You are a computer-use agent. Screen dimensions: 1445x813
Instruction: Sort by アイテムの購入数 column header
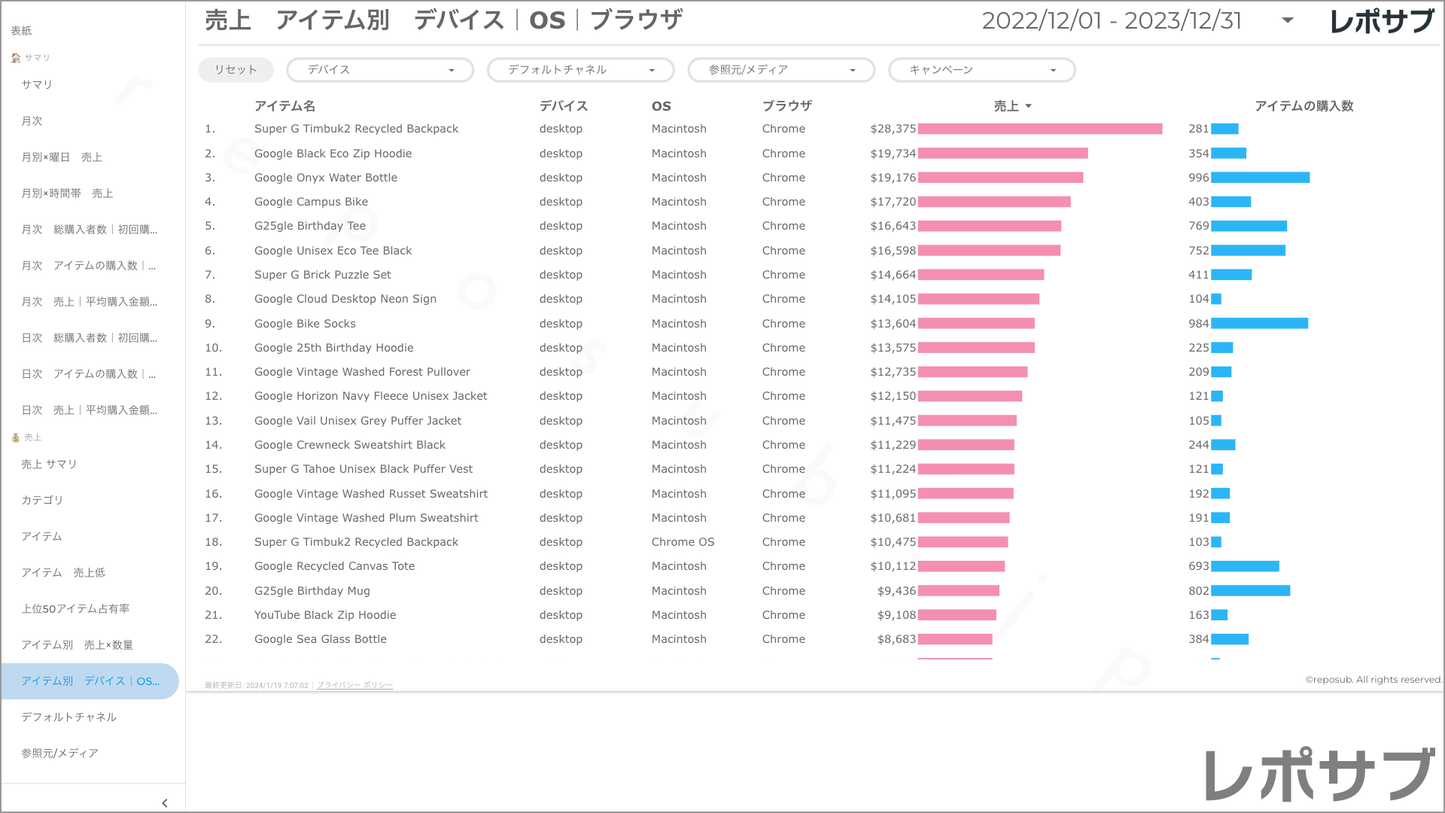click(1303, 106)
